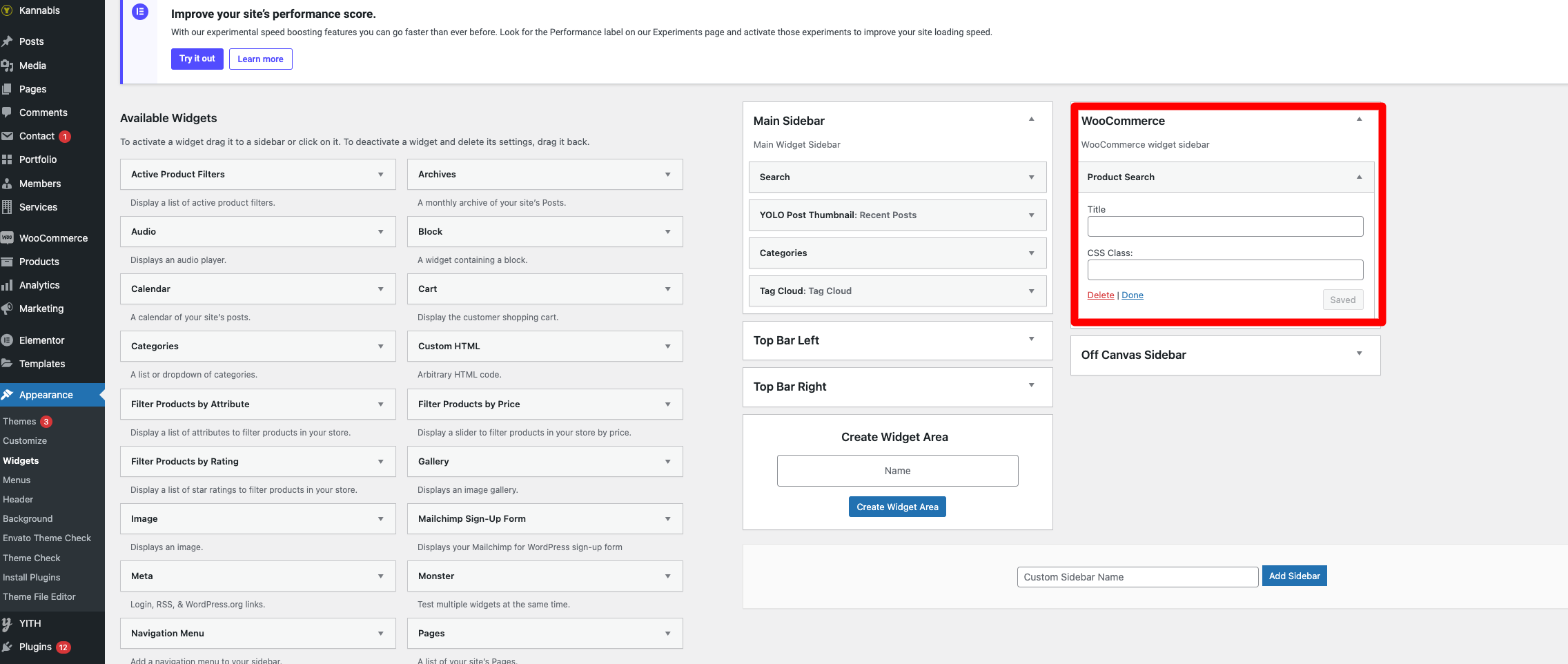
Task: Open the Themes submenu item
Action: click(x=19, y=421)
